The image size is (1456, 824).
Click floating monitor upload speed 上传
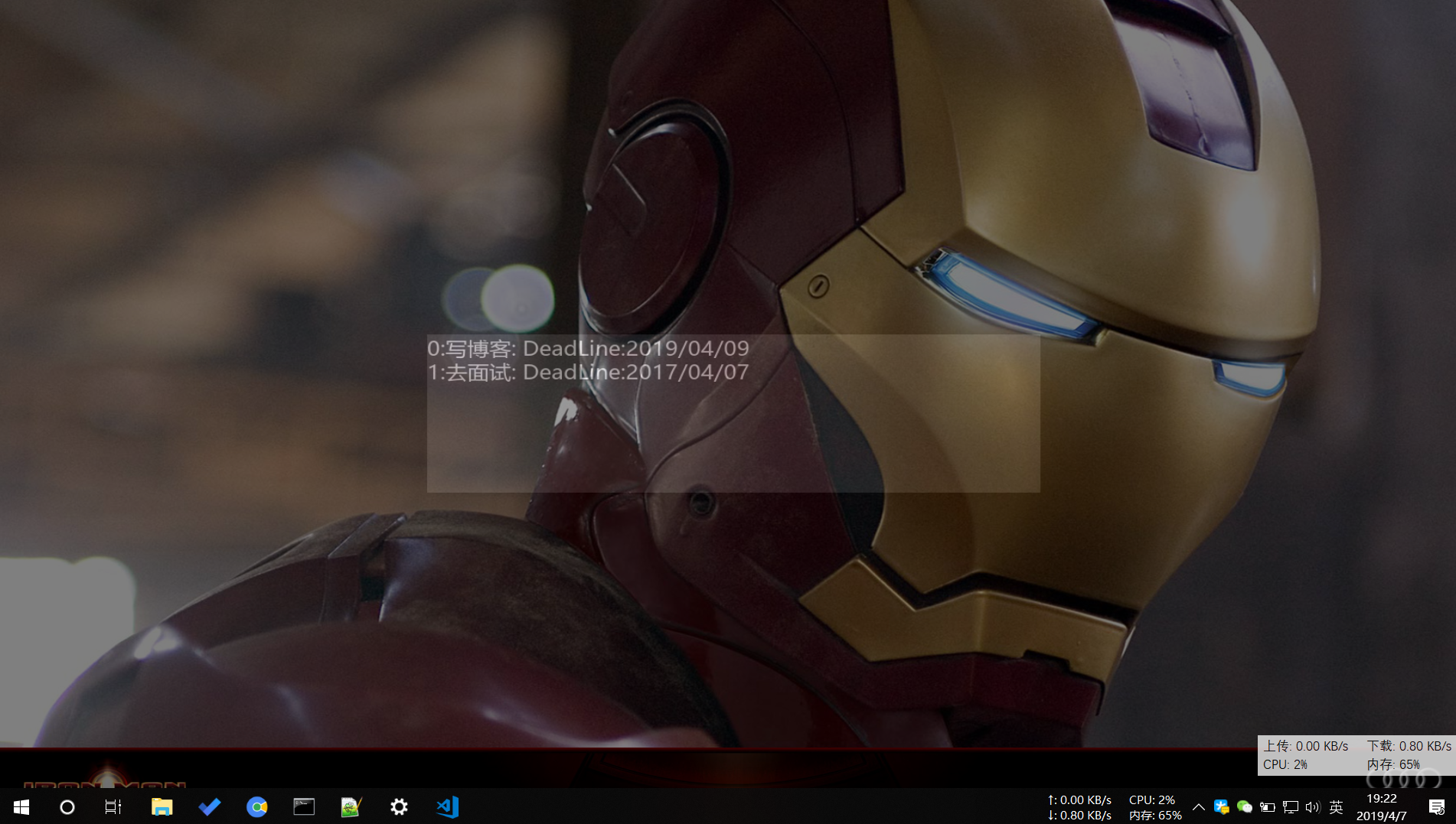[x=1306, y=746]
